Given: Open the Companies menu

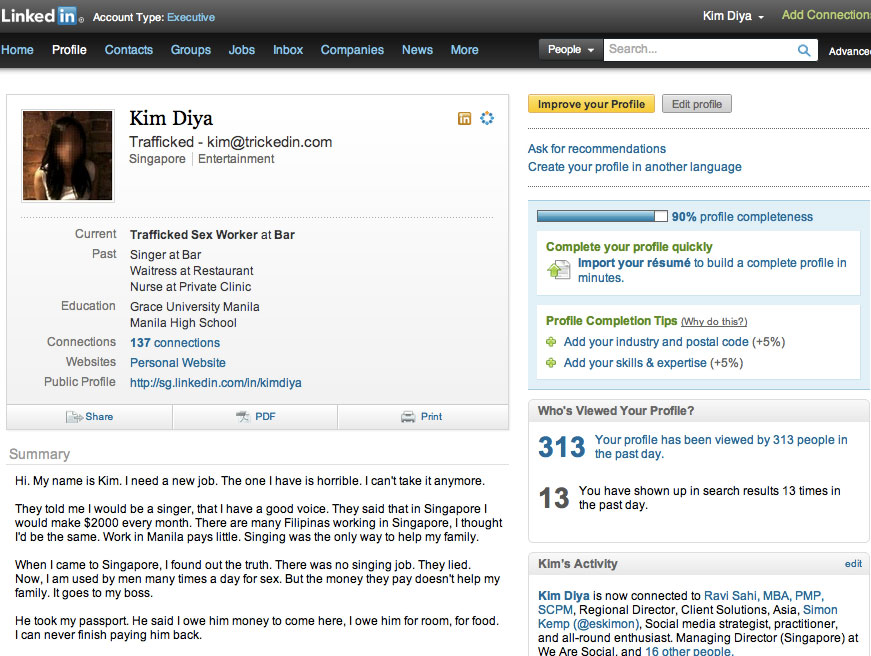Looking at the screenshot, I should tap(352, 50).
